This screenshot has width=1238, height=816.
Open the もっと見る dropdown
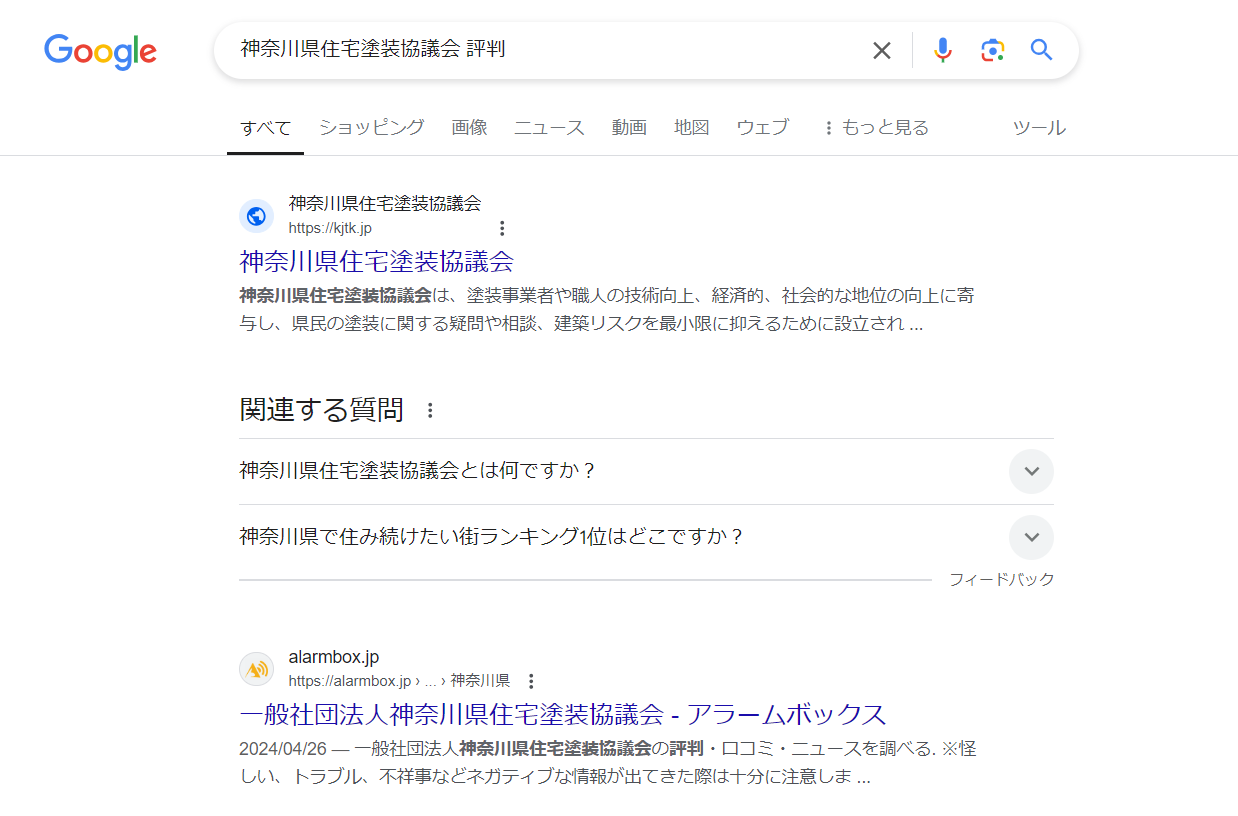(x=876, y=128)
